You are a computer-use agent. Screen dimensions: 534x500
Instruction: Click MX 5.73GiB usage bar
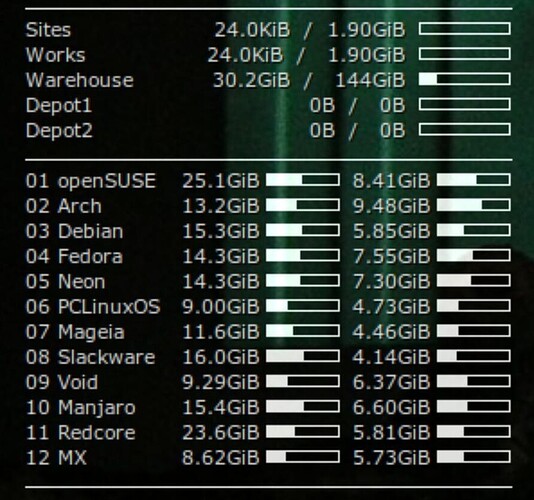pyautogui.click(x=474, y=457)
